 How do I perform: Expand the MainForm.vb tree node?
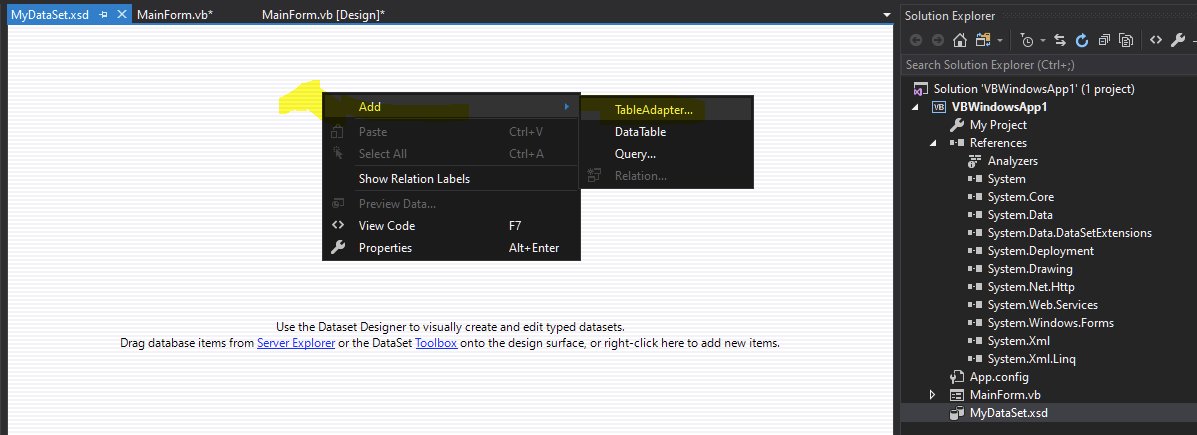(932, 395)
